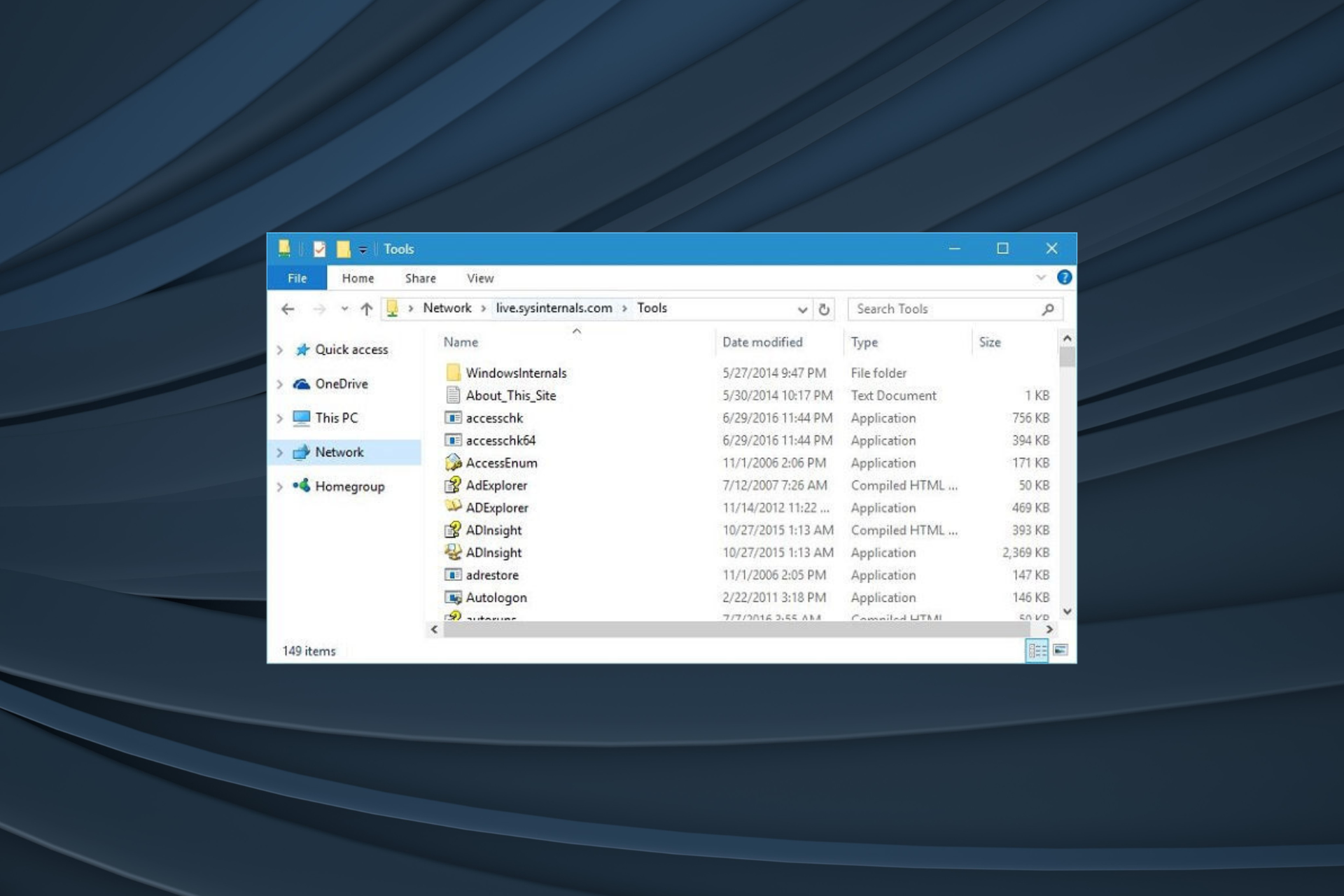The height and width of the screenshot is (896, 1344).
Task: Go up one folder level
Action: (366, 309)
